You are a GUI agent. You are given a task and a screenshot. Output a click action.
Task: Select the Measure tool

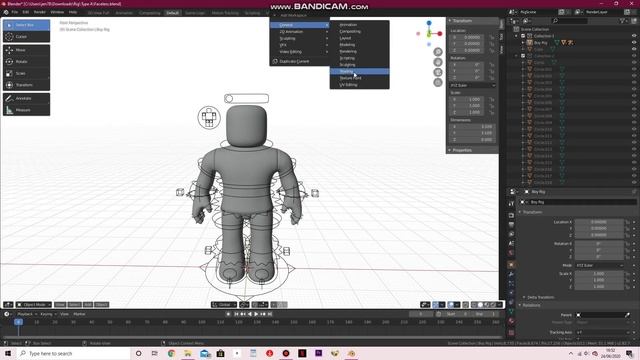pos(27,110)
